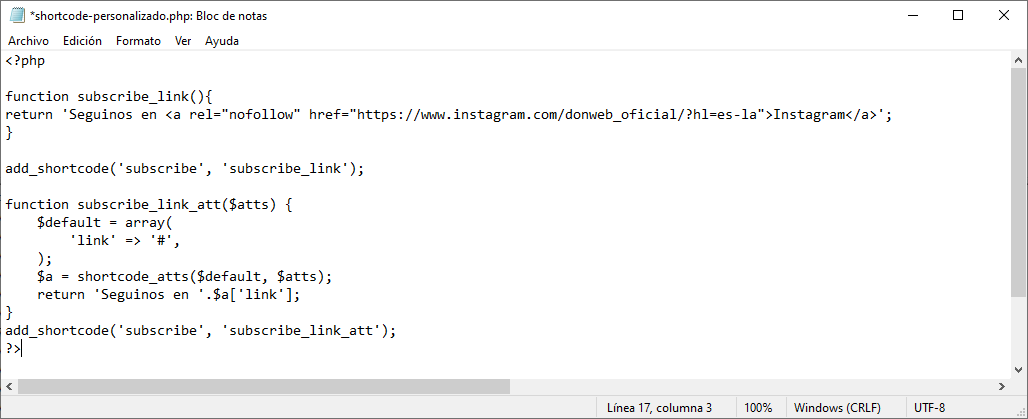1028x419 pixels.
Task: Click the Notepad icon in the title bar
Action: pos(16,15)
